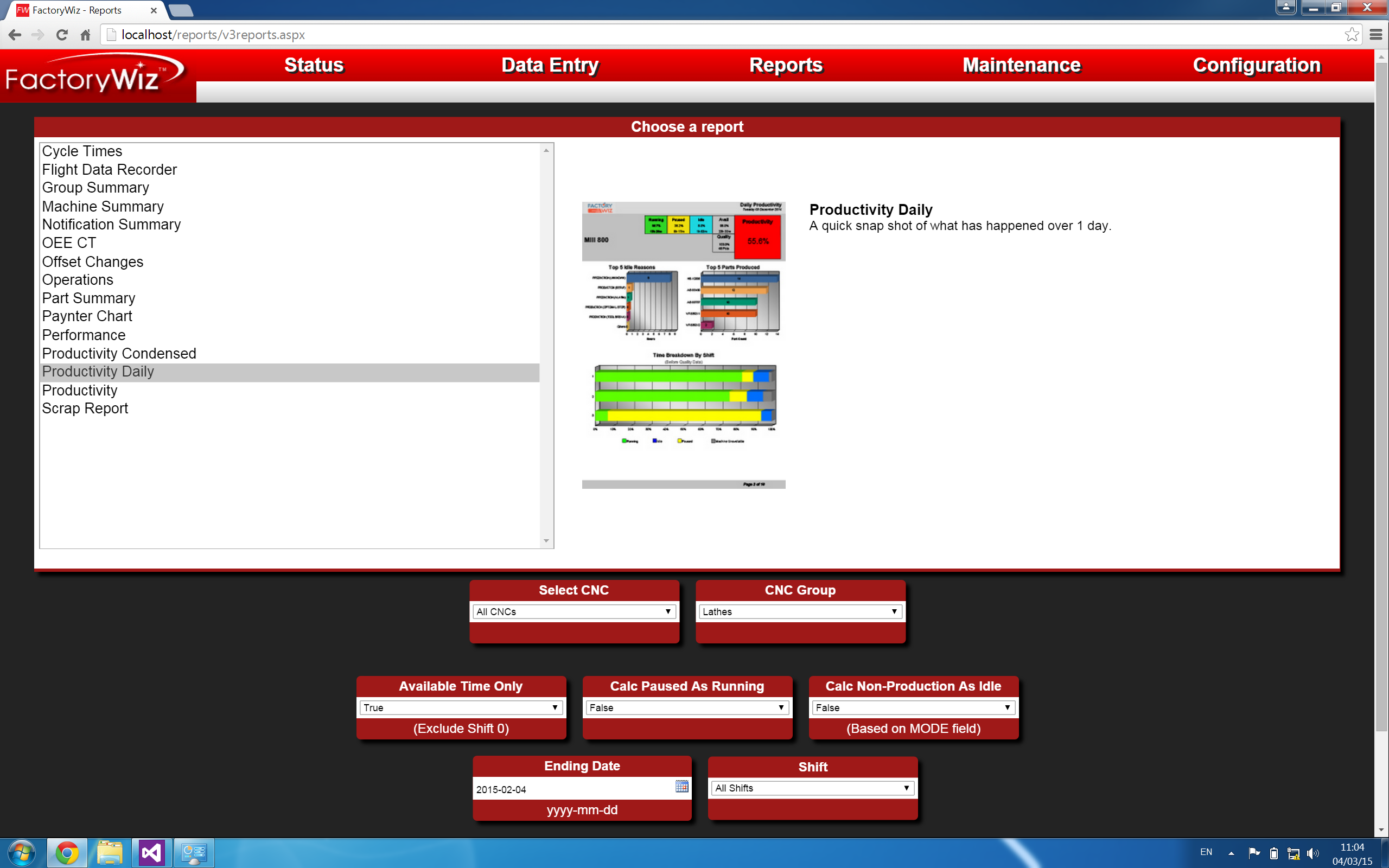Select Productivity report in list
1389x868 pixels.
click(x=289, y=391)
